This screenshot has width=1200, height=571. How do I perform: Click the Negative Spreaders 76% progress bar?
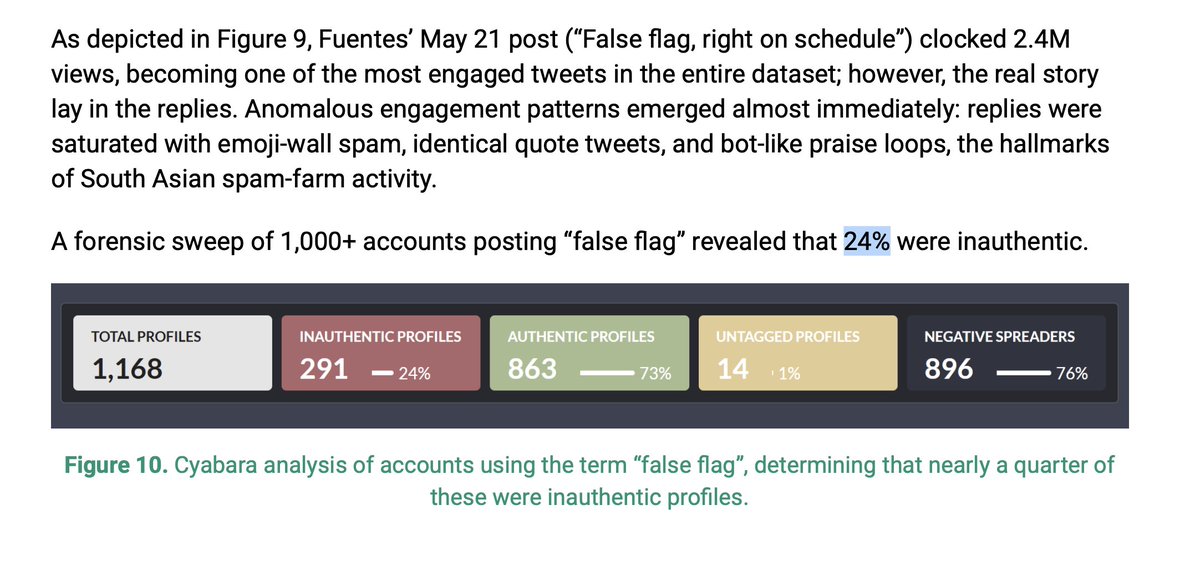click(x=1023, y=374)
